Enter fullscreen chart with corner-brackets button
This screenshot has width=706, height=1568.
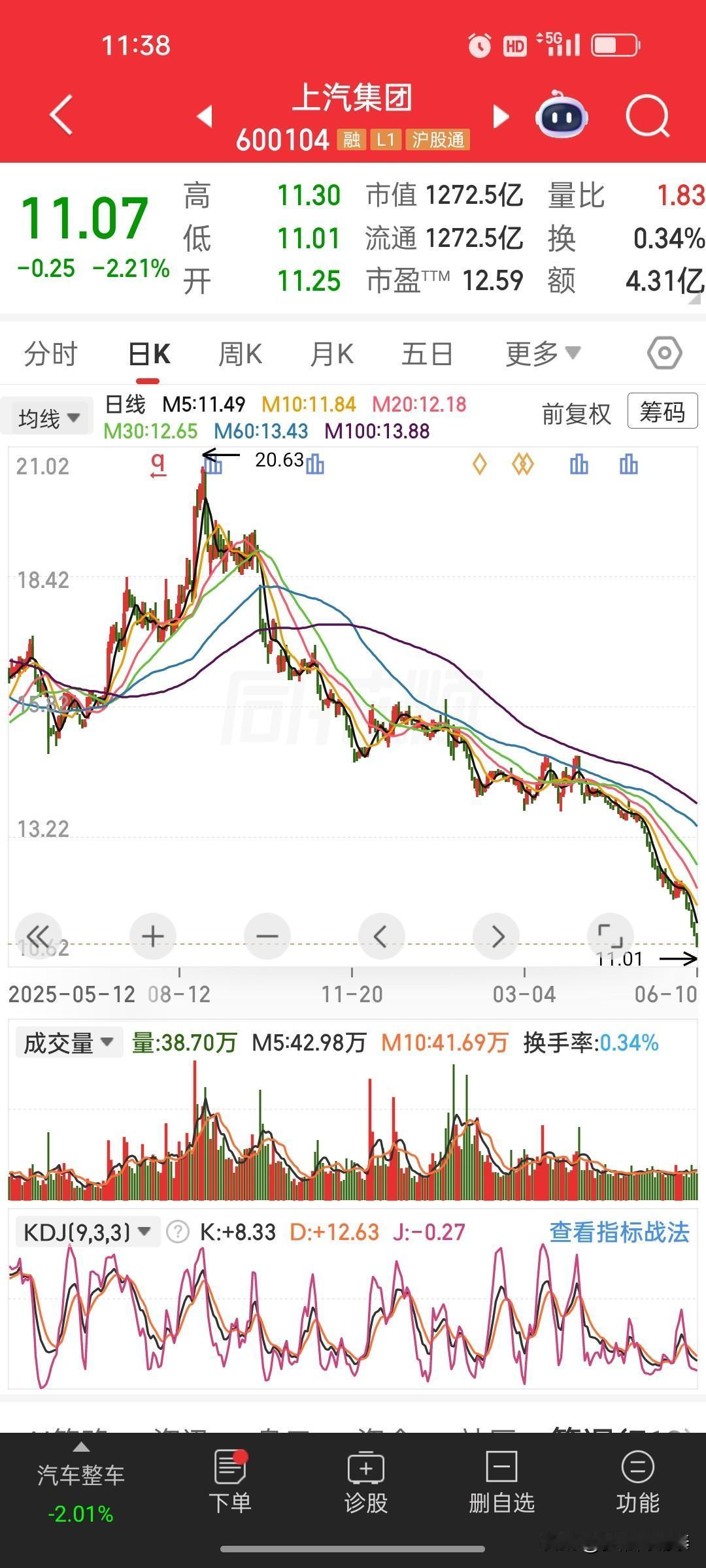pyautogui.click(x=611, y=936)
